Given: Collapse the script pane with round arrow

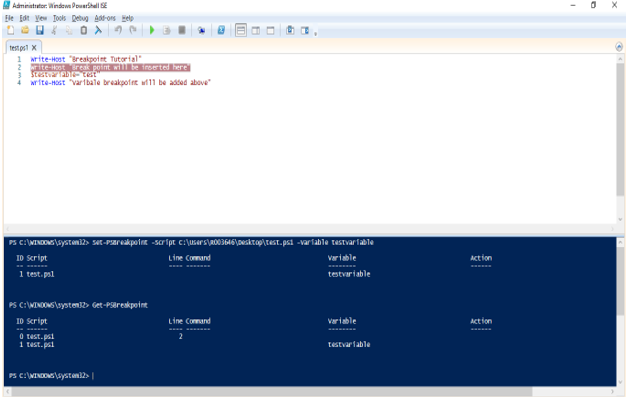Looking at the screenshot, I should pos(619,47).
